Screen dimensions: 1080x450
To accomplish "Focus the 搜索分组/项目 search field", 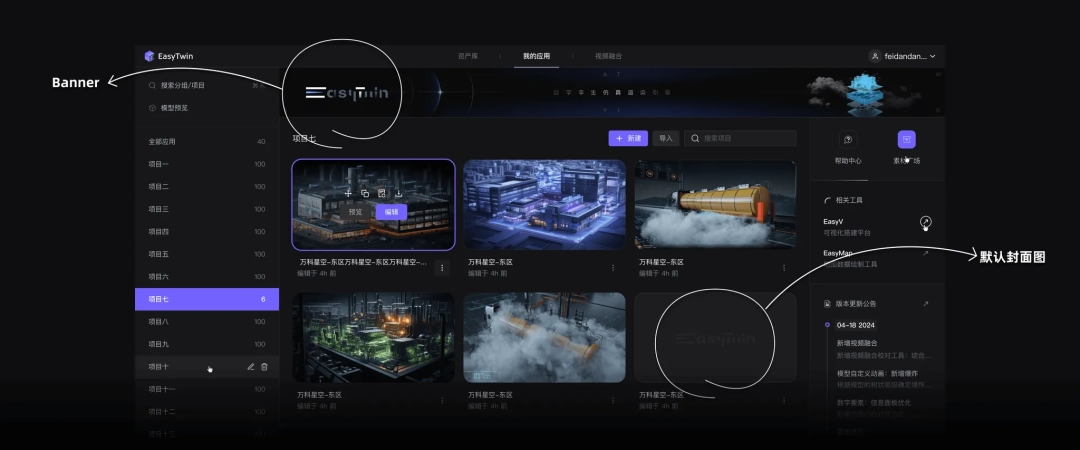I will (x=207, y=85).
